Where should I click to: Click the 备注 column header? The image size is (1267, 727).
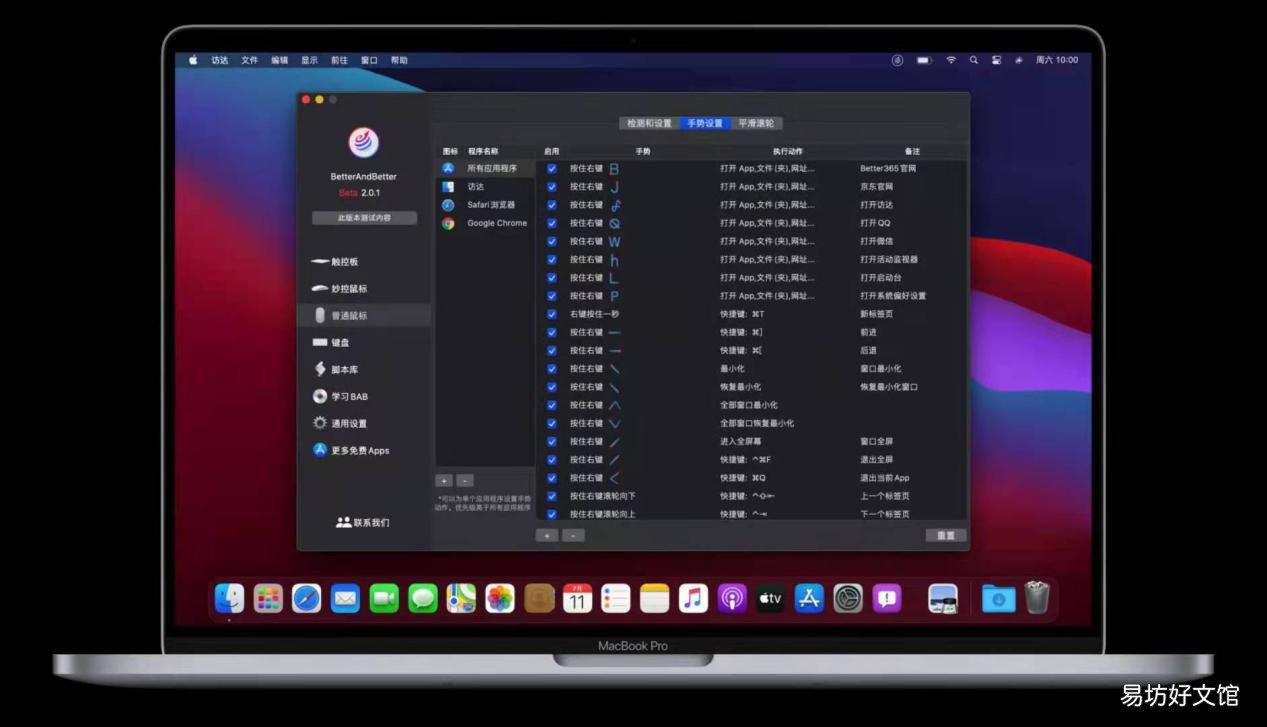click(x=911, y=151)
